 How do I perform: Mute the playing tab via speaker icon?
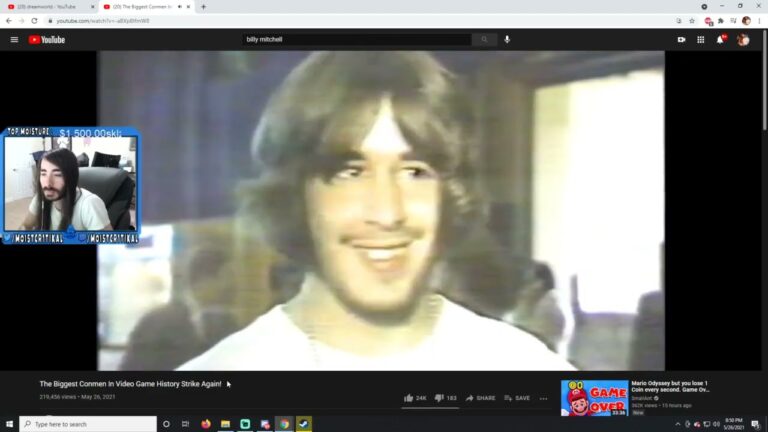[180, 7]
